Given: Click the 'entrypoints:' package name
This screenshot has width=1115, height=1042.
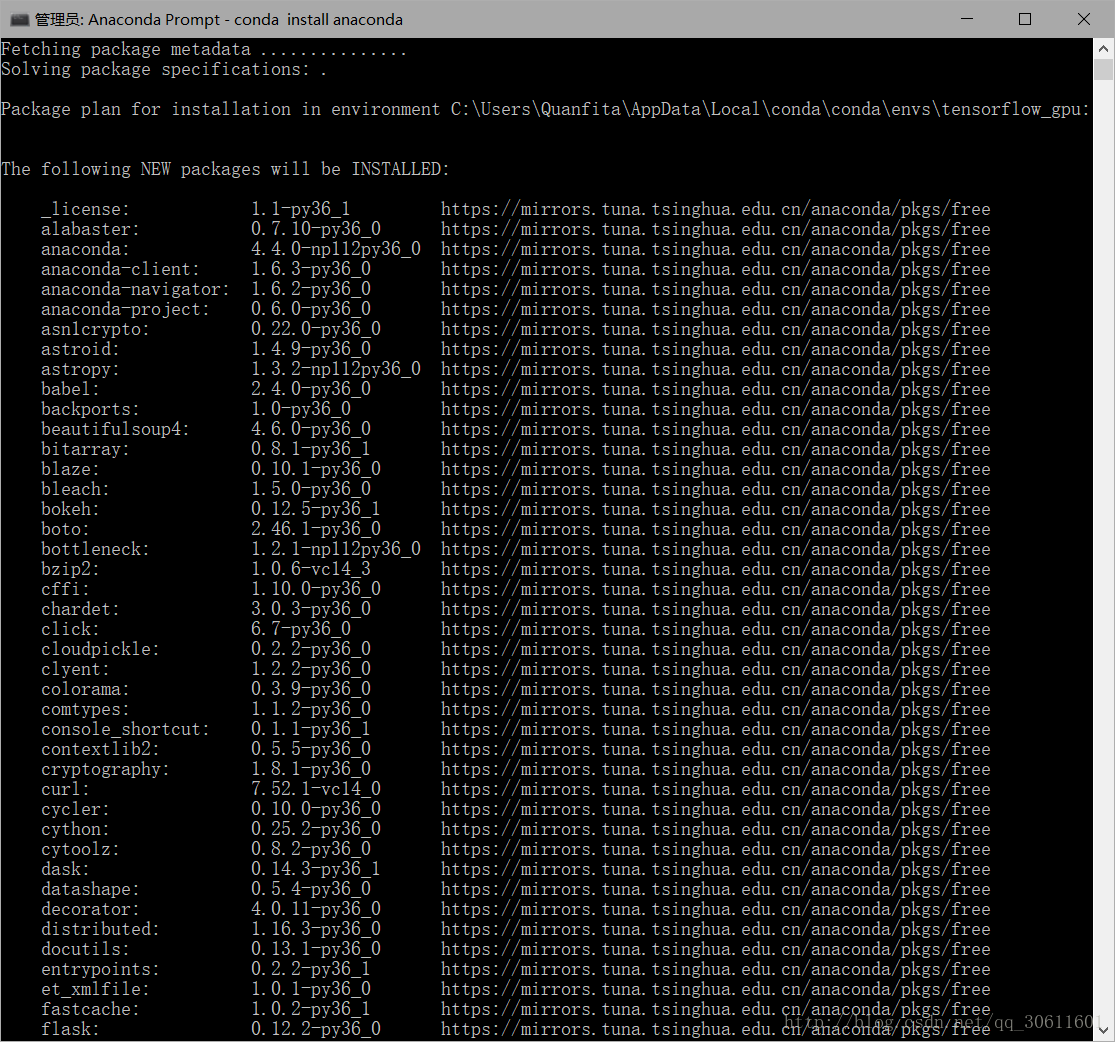Looking at the screenshot, I should (100, 969).
